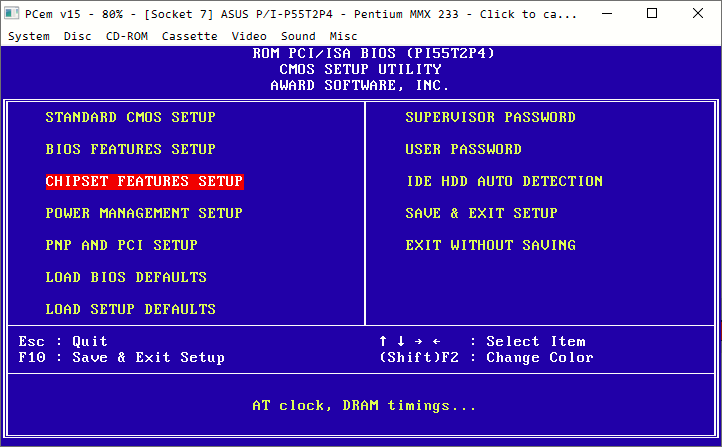Open the Video menu
Image resolution: width=722 pixels, height=447 pixels.
point(249,36)
